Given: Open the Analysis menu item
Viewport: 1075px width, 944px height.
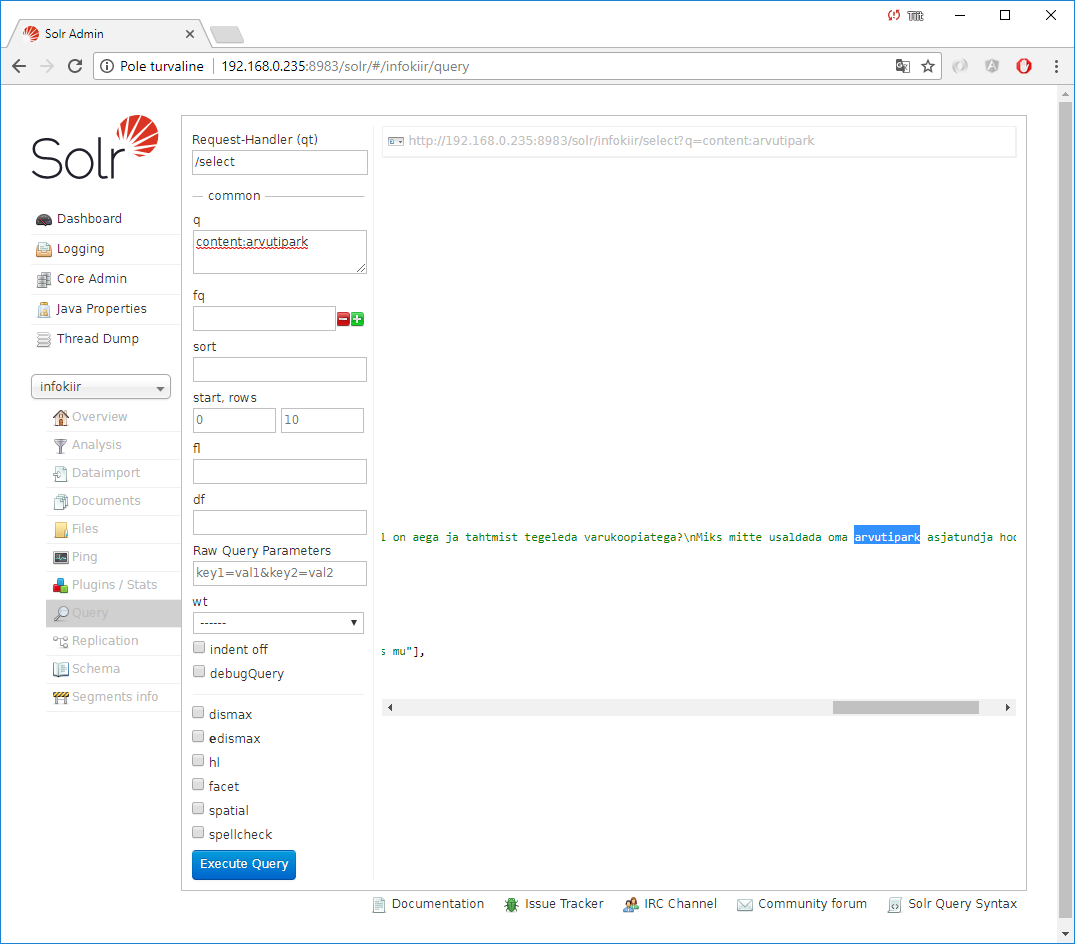Looking at the screenshot, I should [96, 445].
